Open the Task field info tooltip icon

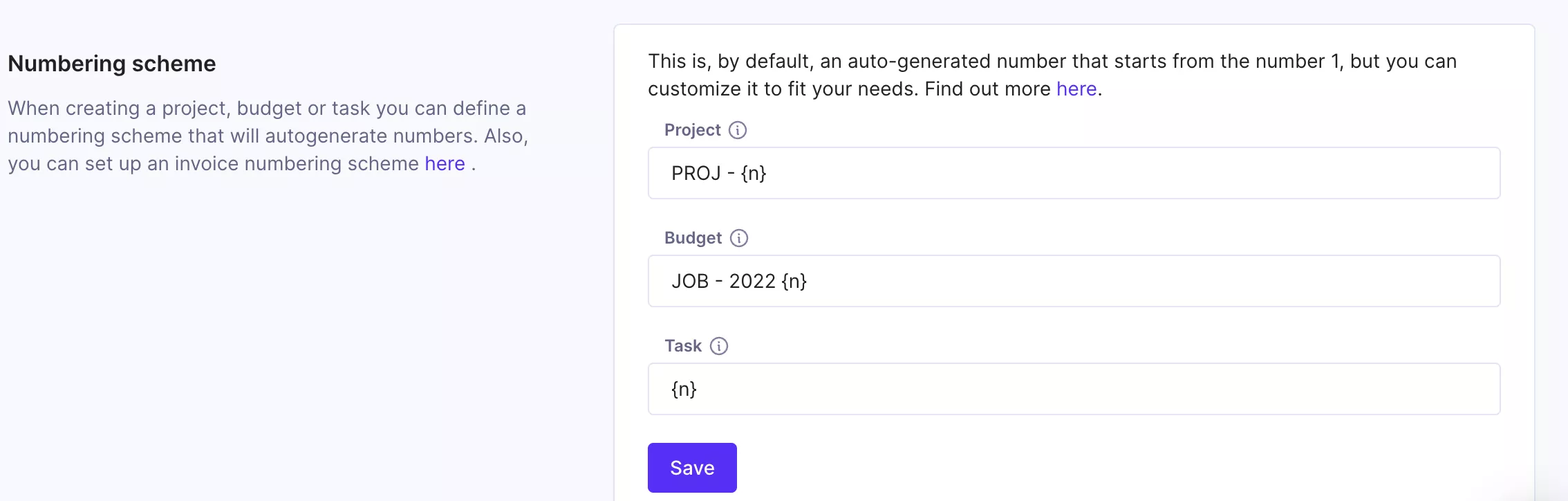pyautogui.click(x=719, y=346)
